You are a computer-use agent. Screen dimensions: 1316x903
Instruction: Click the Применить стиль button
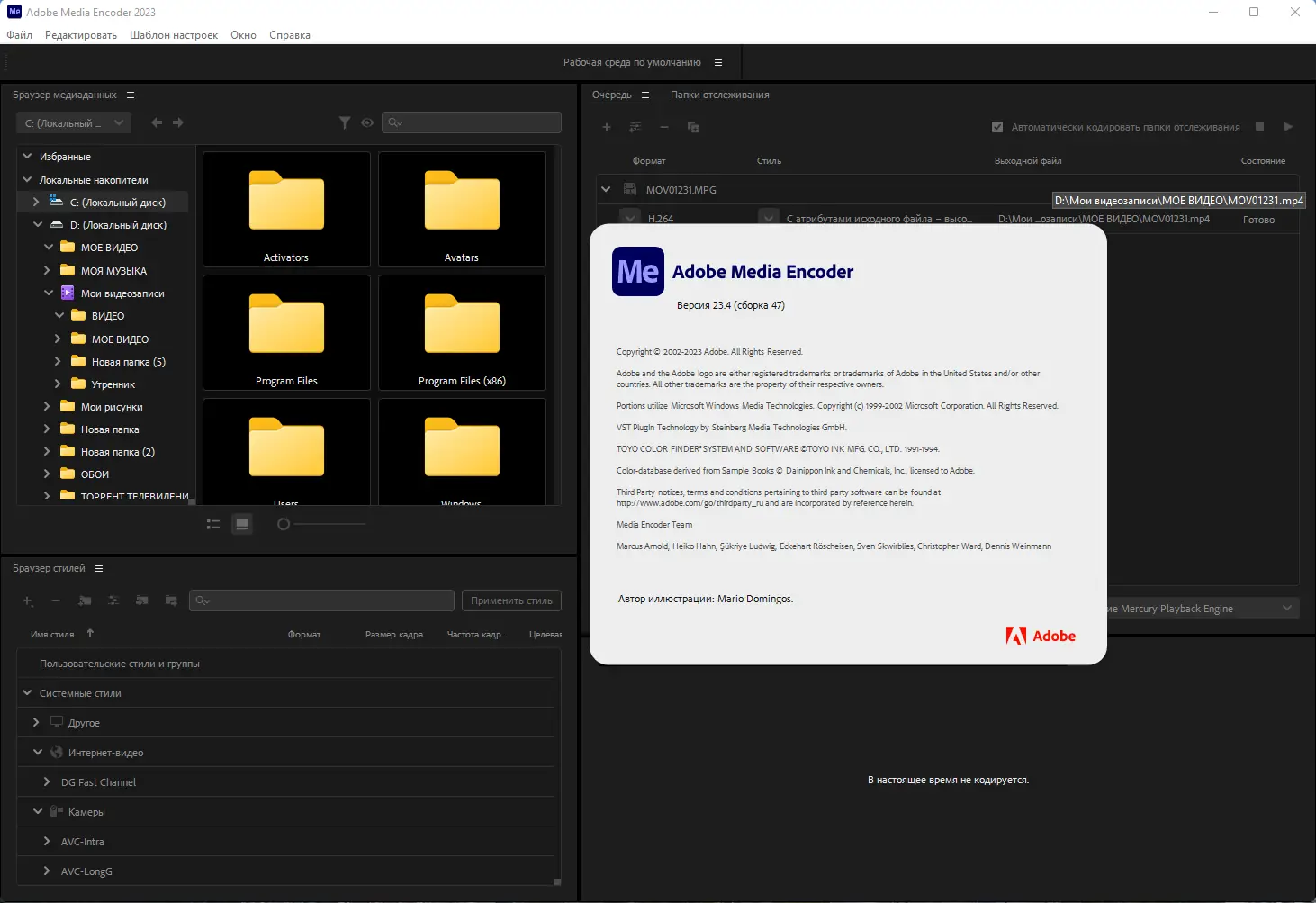511,600
